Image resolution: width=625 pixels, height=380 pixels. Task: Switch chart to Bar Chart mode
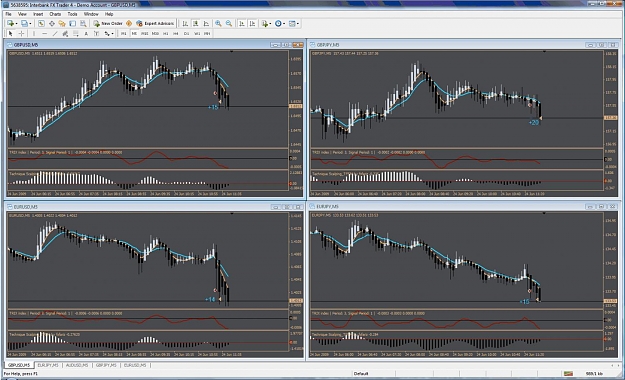point(185,24)
